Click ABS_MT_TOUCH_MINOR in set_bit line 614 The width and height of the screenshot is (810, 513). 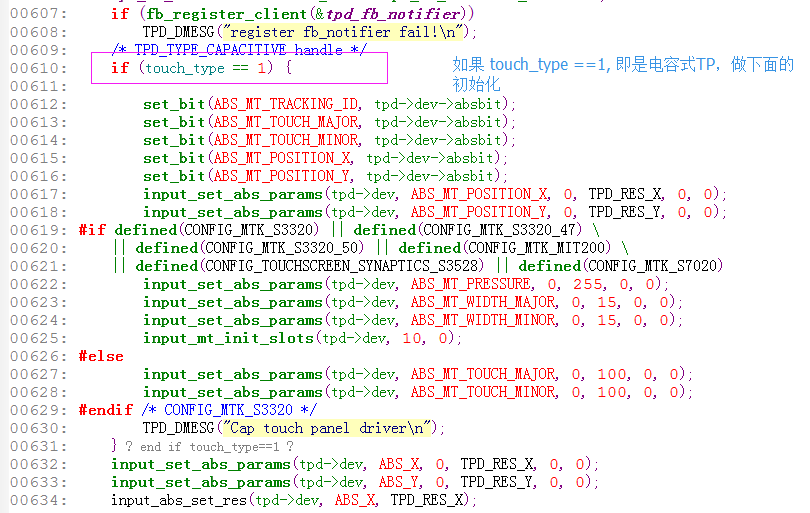(x=286, y=140)
